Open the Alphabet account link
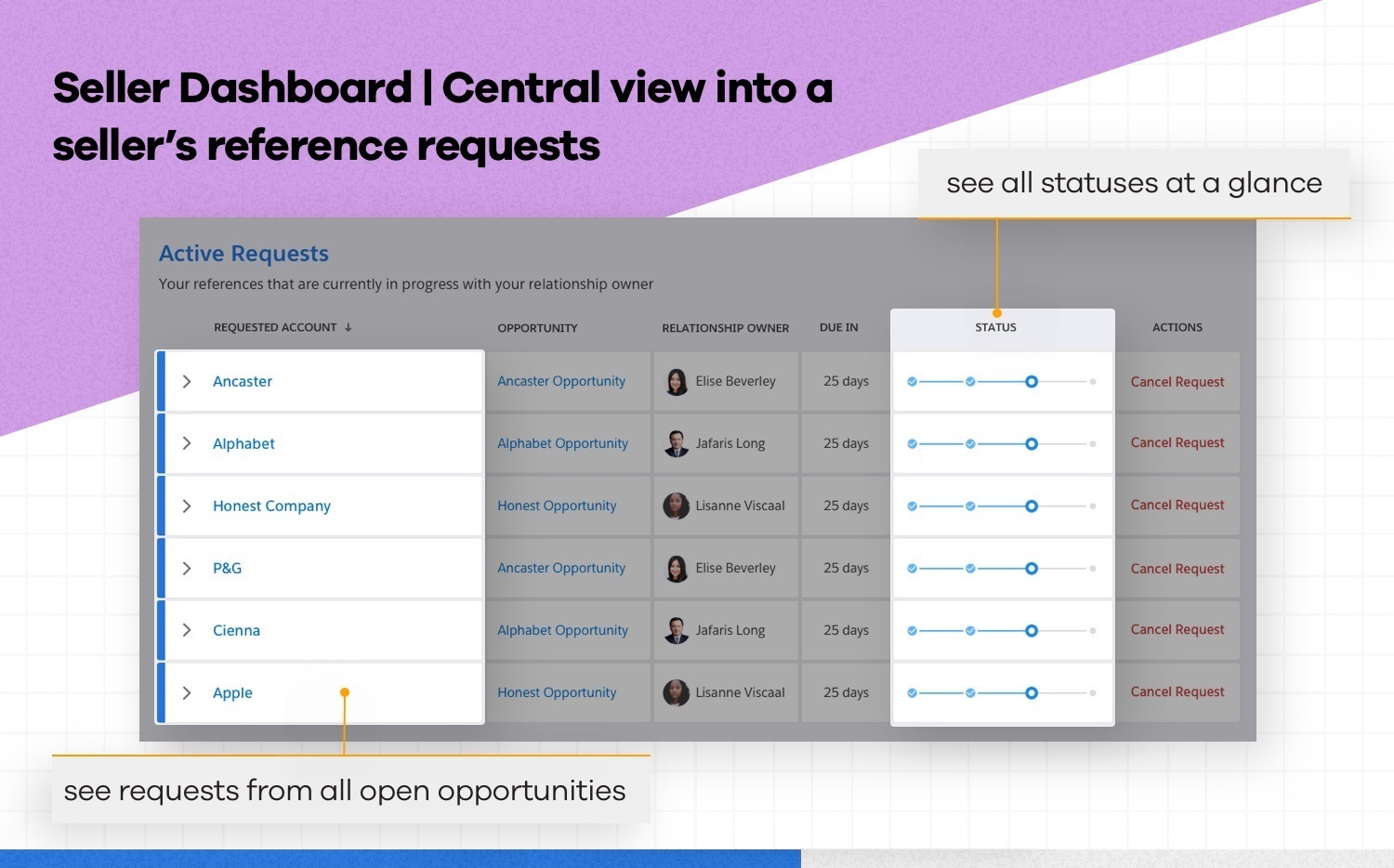1394x868 pixels. coord(243,444)
